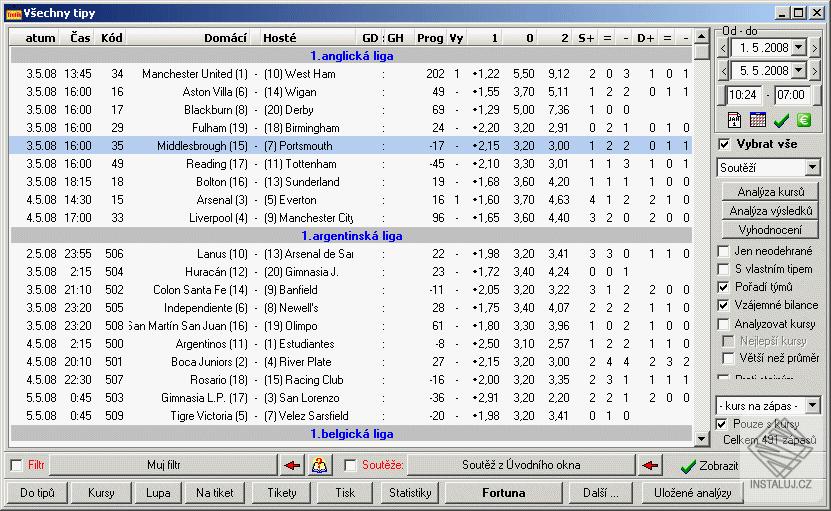Enable Jen neodehrané checkbox
The height and width of the screenshot is (511, 831).
click(723, 251)
